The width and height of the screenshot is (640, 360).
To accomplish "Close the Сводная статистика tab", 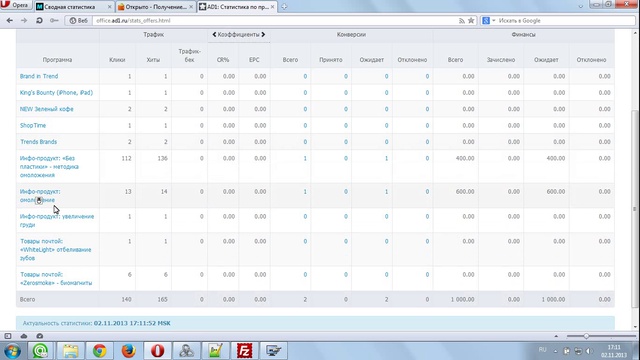I will tap(109, 7).
